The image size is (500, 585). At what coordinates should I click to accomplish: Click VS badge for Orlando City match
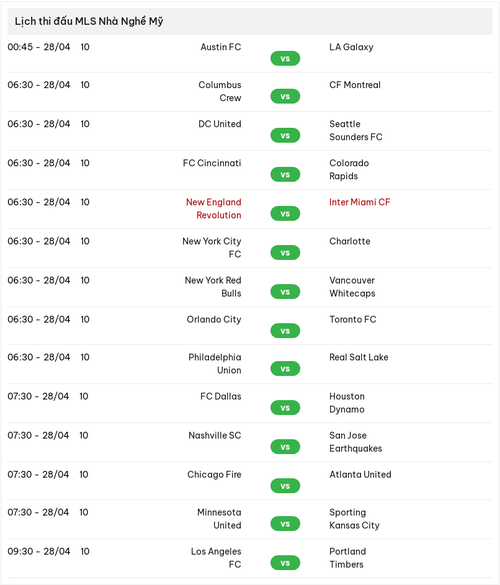tap(285, 331)
